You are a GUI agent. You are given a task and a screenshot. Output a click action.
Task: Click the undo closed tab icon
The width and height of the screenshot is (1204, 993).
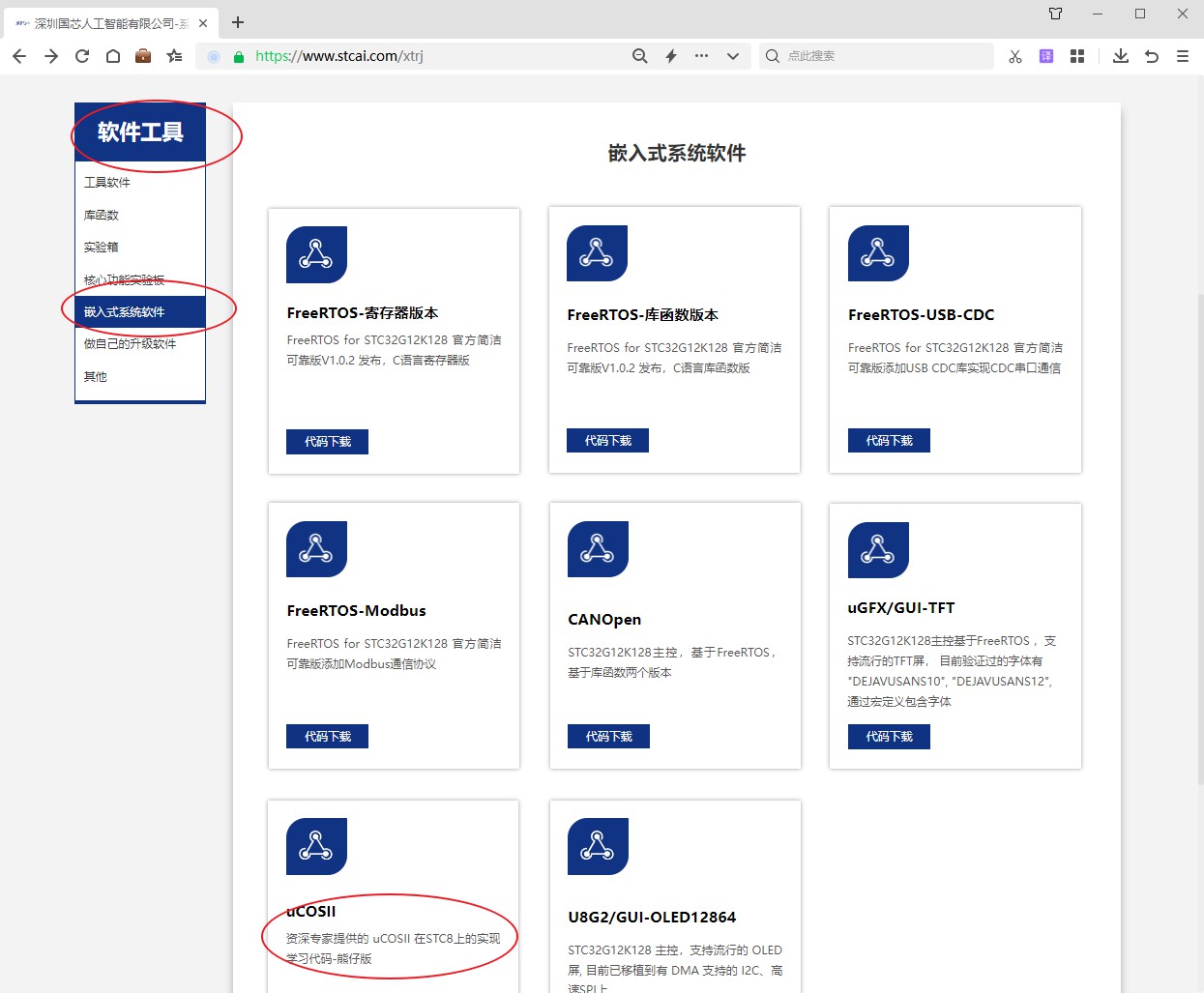(x=1152, y=56)
